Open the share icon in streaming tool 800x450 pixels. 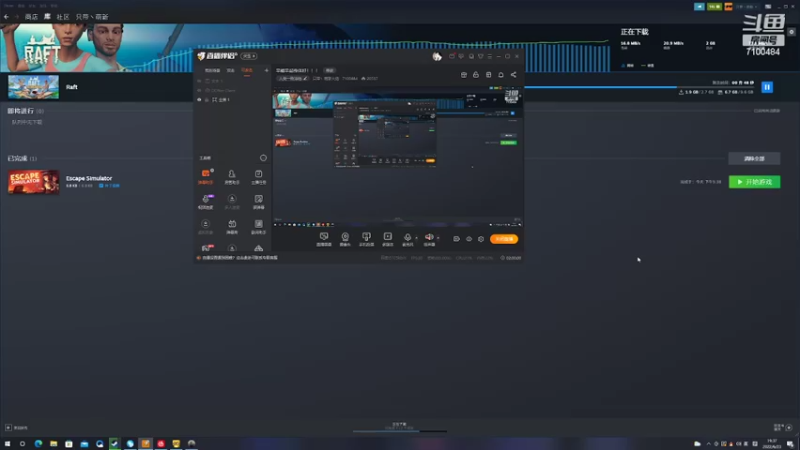click(513, 75)
